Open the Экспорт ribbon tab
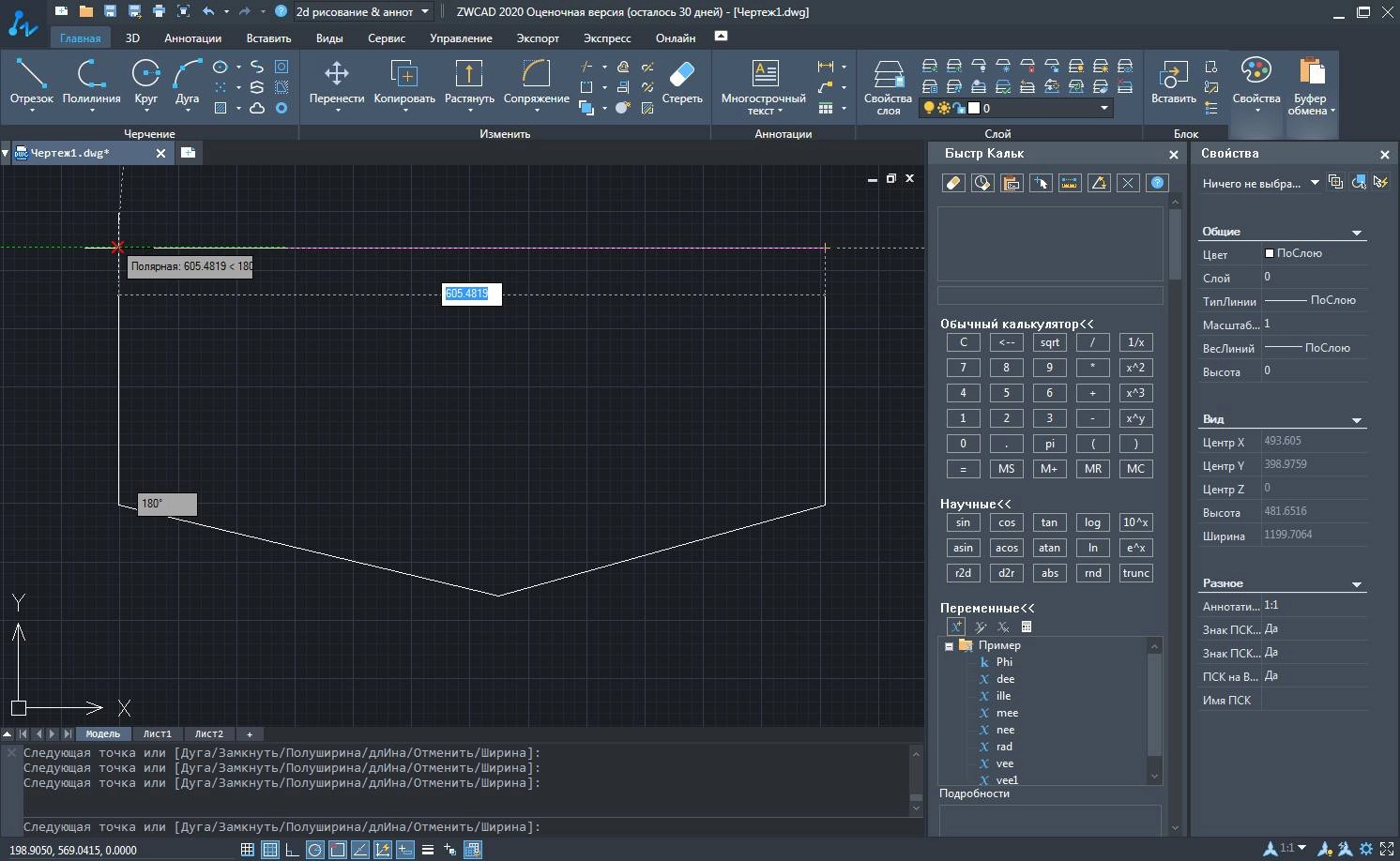The height and width of the screenshot is (861, 1400). [538, 38]
